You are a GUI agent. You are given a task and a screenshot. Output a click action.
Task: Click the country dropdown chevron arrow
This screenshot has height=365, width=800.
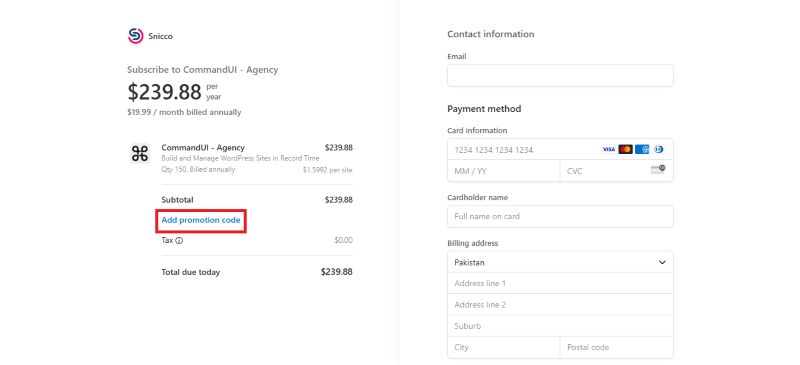[662, 262]
